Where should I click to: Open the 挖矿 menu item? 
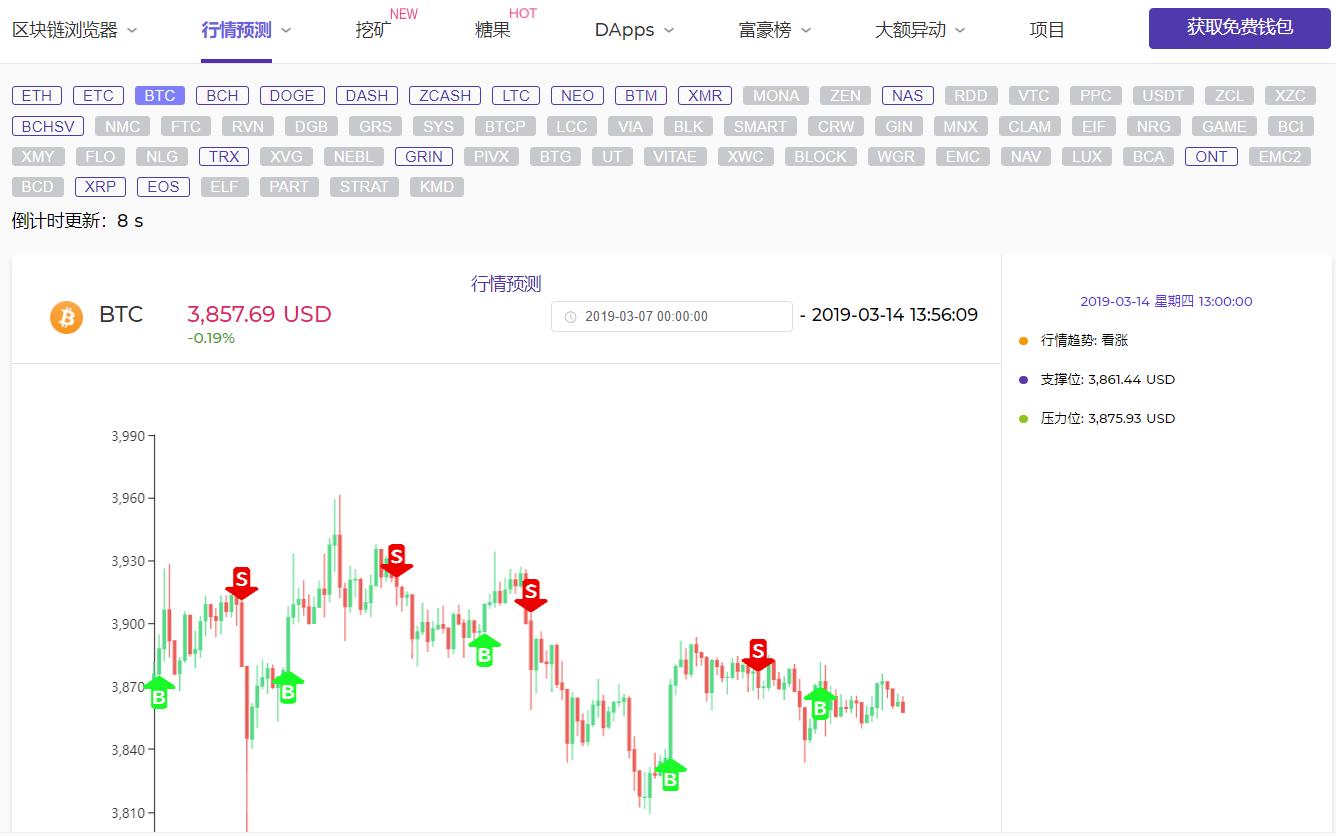point(373,30)
